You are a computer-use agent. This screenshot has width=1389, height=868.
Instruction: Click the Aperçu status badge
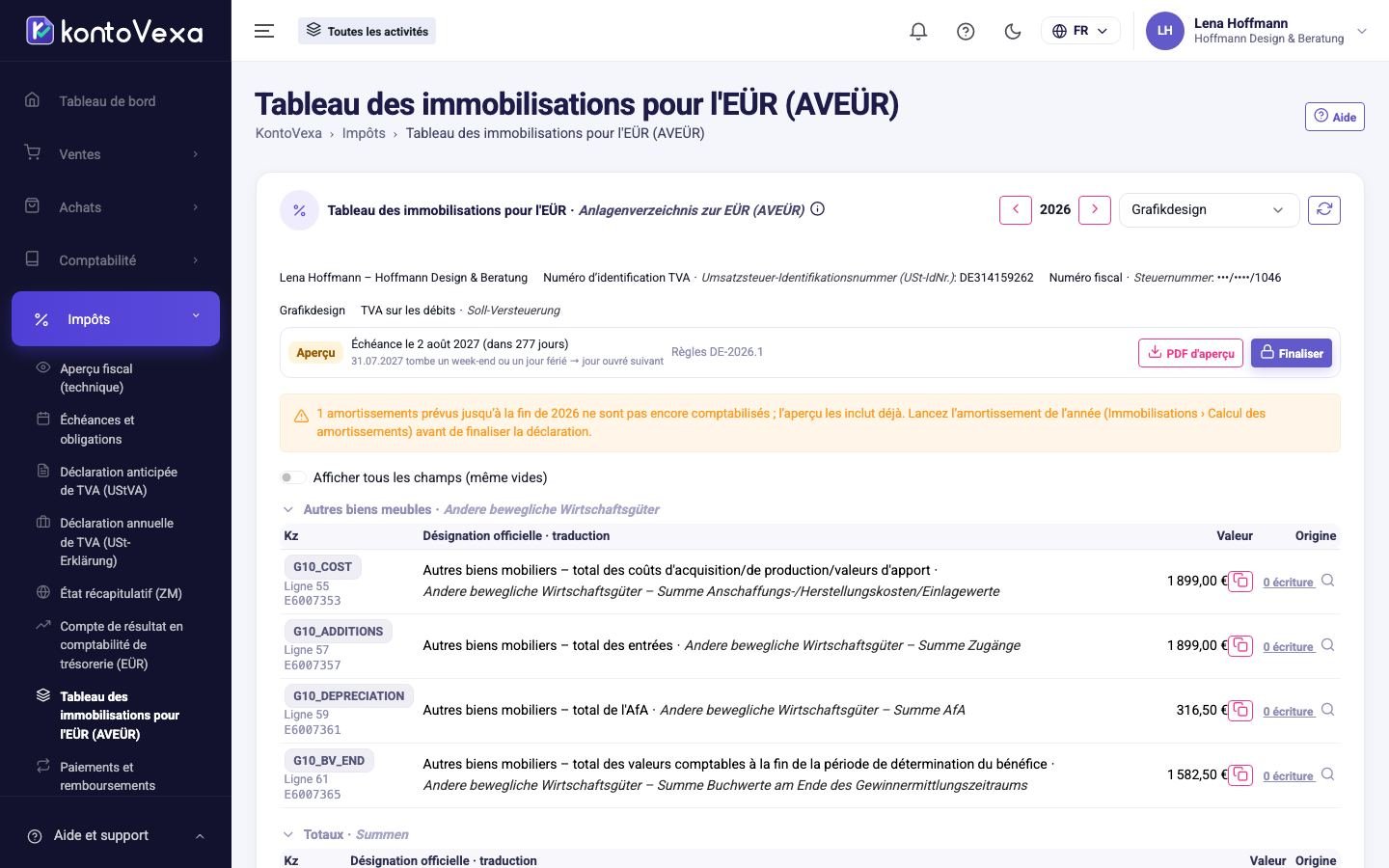click(315, 353)
